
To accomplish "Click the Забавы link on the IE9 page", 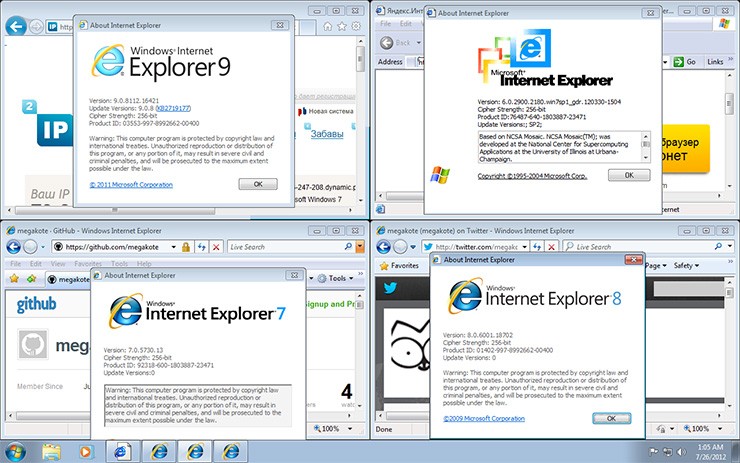I will pos(327,134).
